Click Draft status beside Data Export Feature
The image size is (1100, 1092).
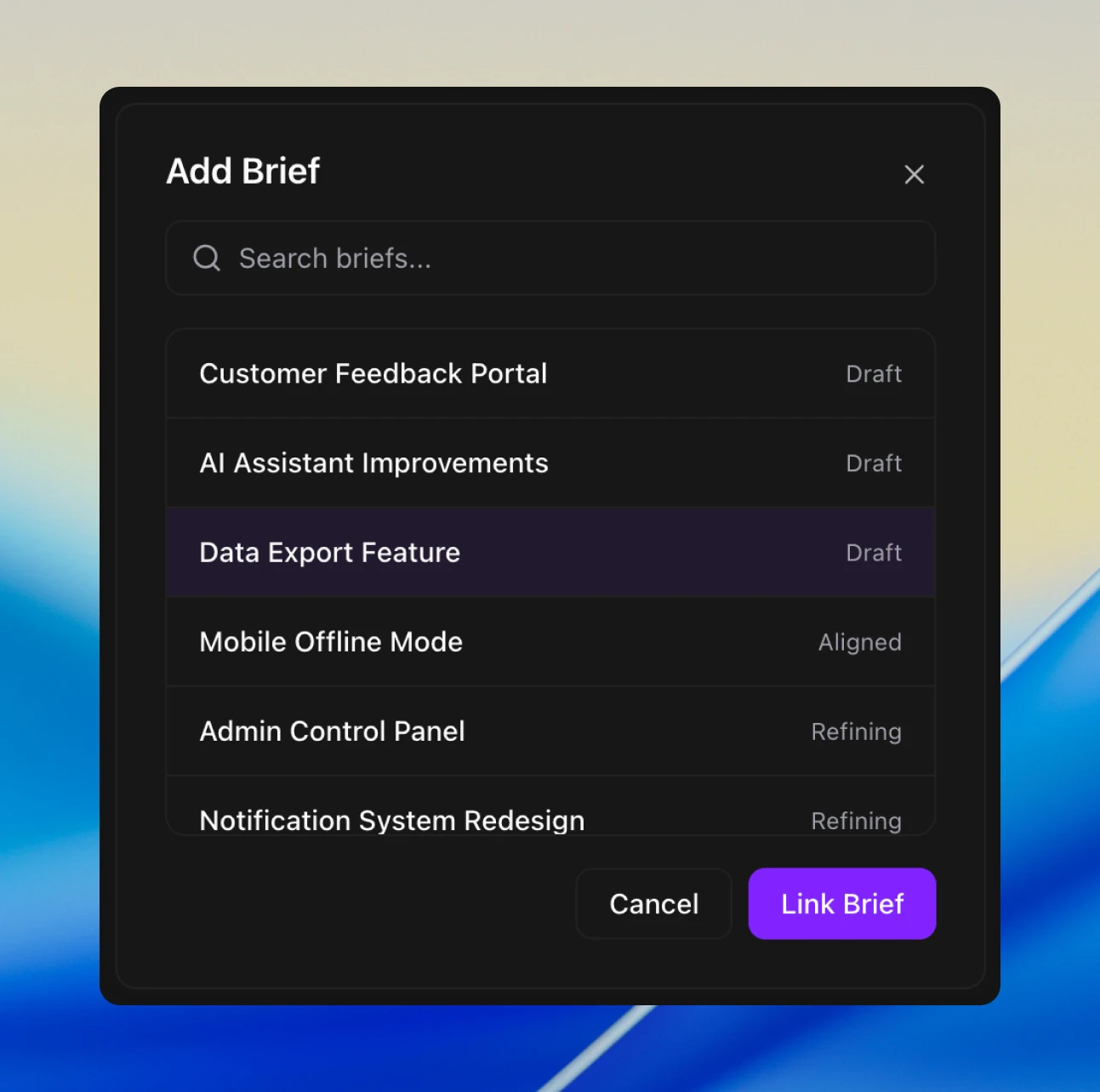point(874,552)
